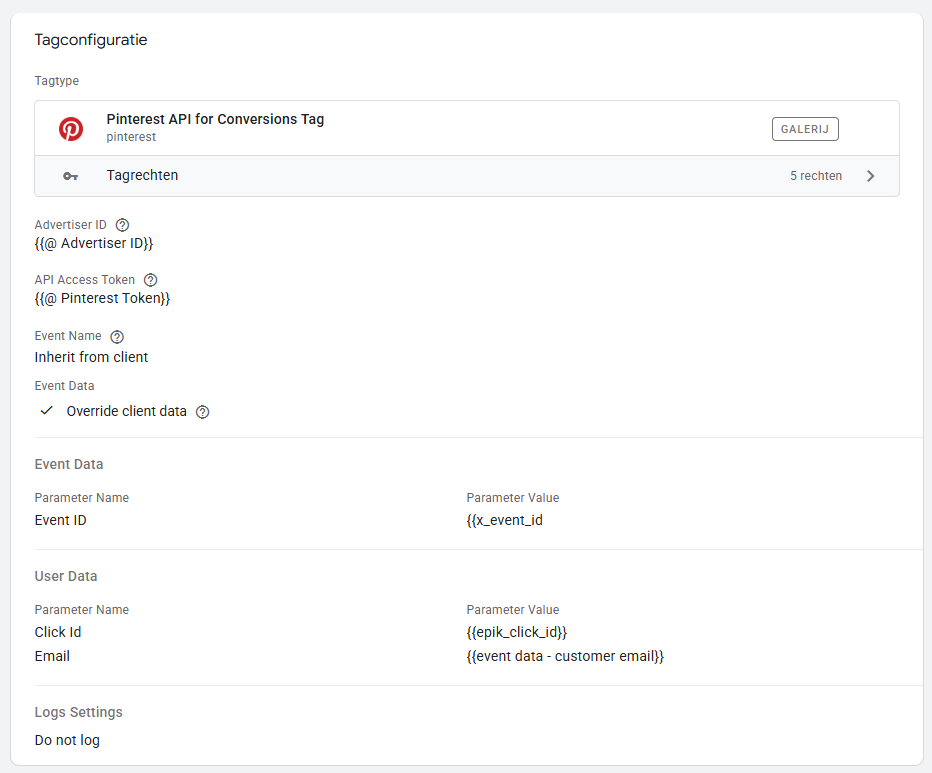The width and height of the screenshot is (932, 773).
Task: Click the Inherit from client value
Action: [91, 357]
